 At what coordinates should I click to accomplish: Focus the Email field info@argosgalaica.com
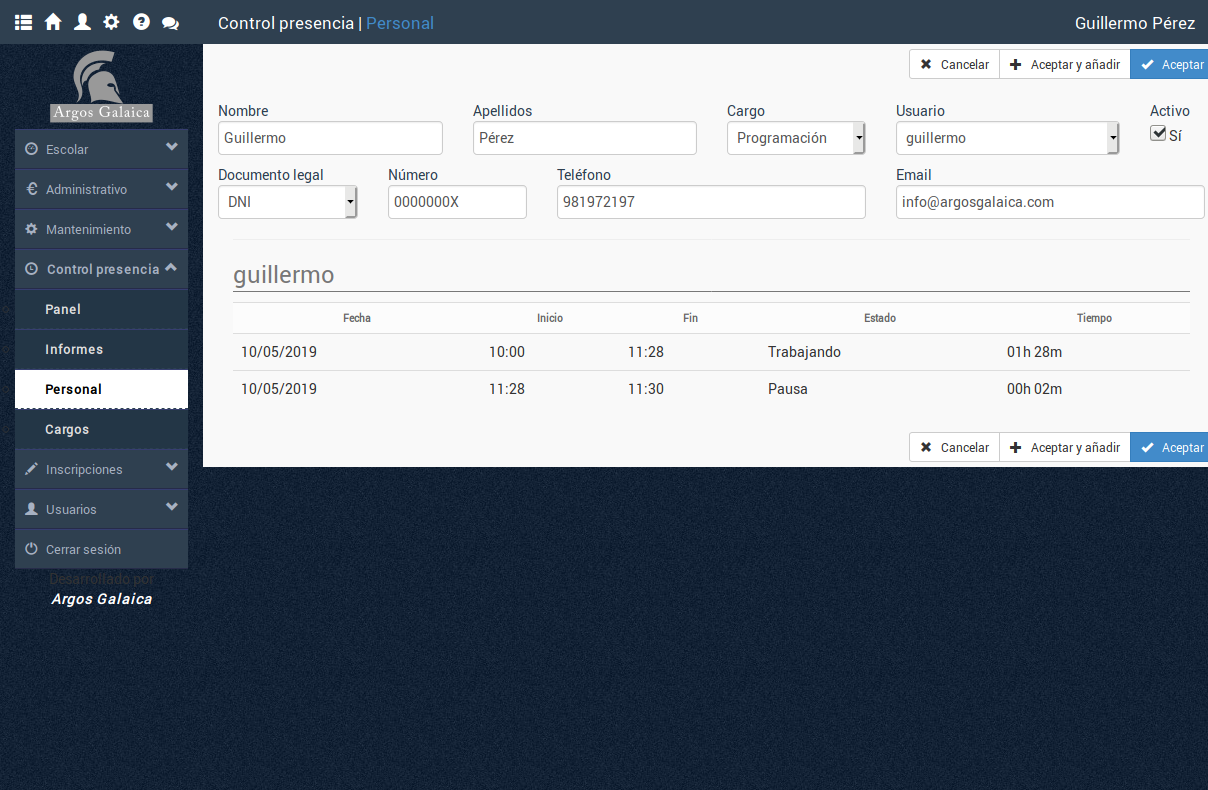(1050, 202)
